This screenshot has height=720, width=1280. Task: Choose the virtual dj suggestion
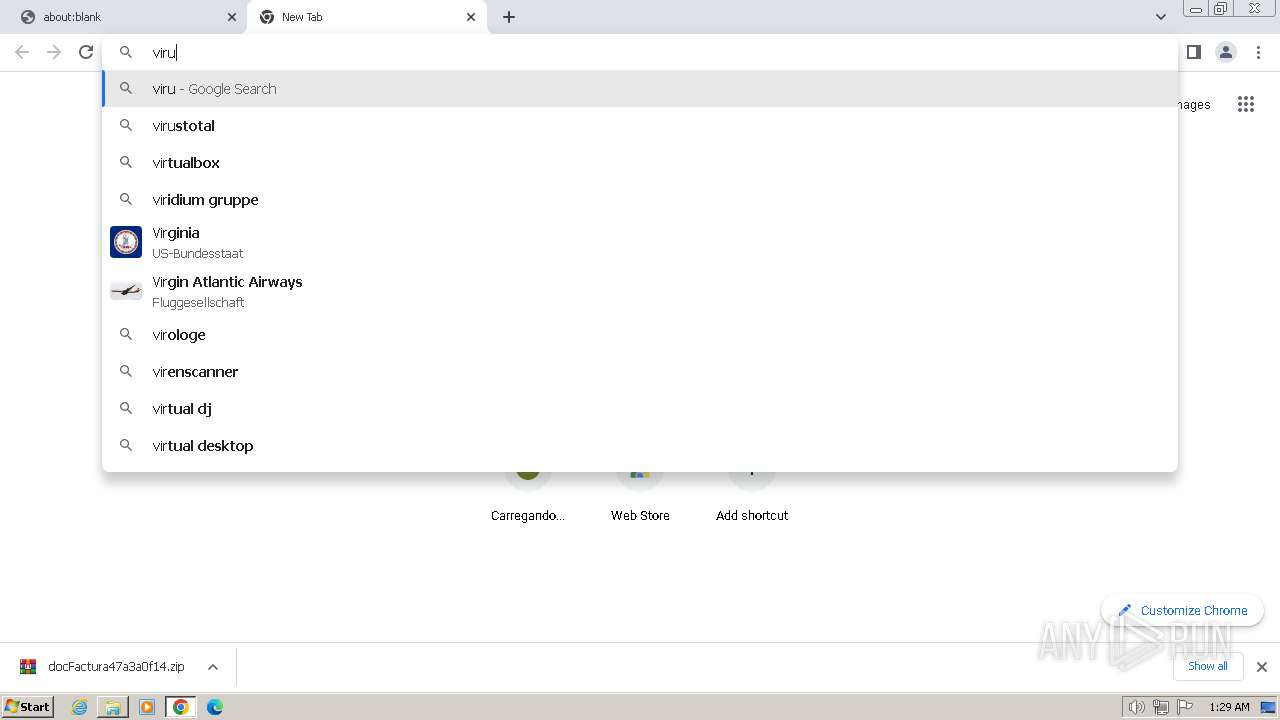click(640, 409)
